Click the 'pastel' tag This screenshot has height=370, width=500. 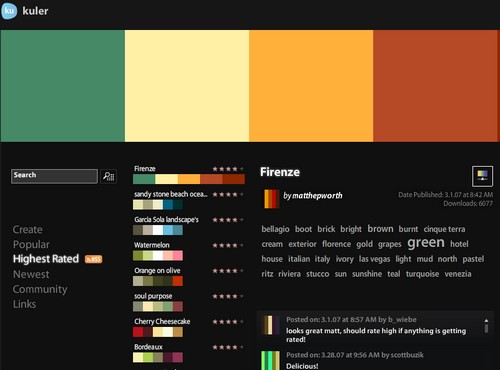473,259
